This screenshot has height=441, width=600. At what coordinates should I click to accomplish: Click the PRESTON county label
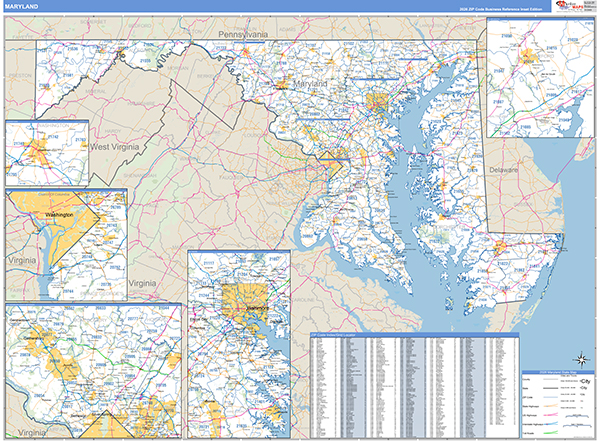tap(20, 75)
